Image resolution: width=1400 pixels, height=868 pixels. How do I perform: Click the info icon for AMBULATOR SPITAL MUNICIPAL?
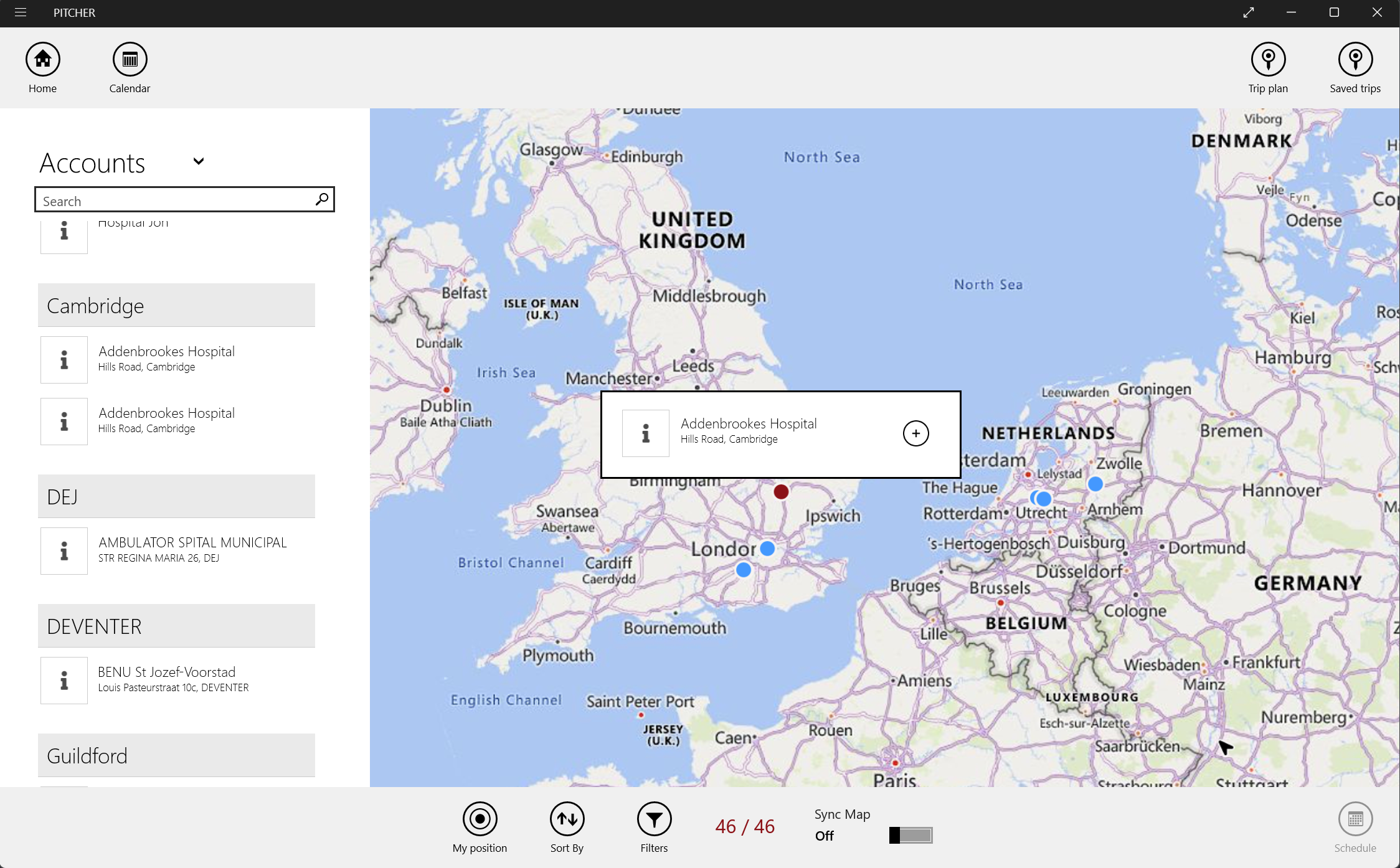(64, 550)
